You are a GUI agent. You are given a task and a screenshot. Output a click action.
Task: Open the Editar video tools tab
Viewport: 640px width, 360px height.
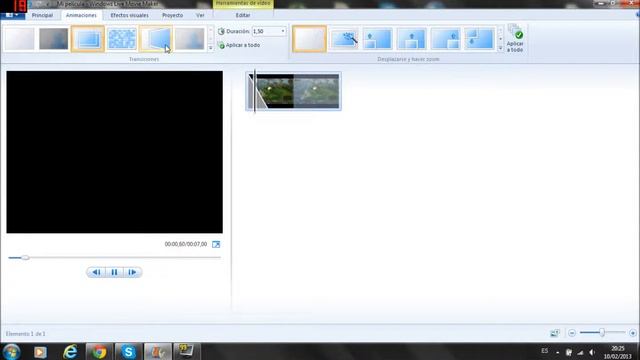click(243, 16)
